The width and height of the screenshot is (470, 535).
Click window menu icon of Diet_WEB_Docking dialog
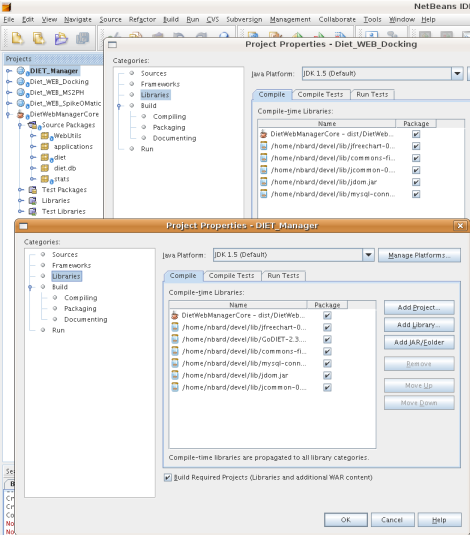click(112, 45)
